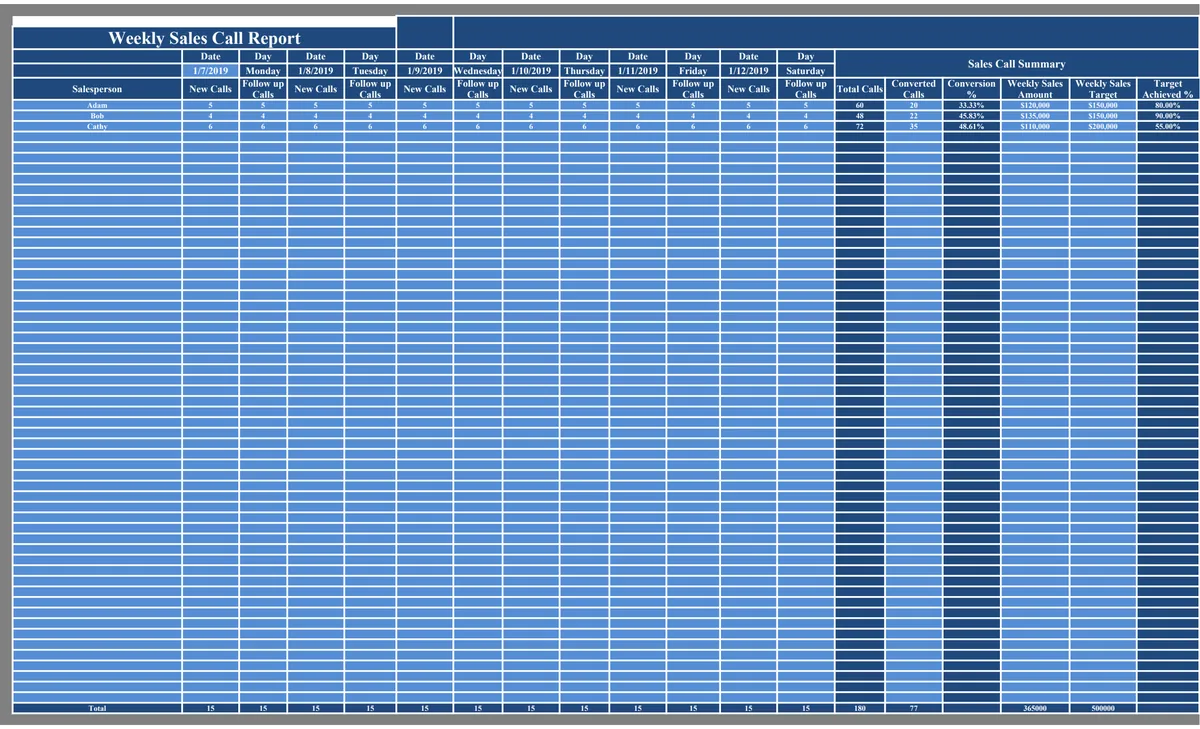This screenshot has height=729, width=1200.
Task: Click the "Monday" day cell
Action: tap(263, 71)
